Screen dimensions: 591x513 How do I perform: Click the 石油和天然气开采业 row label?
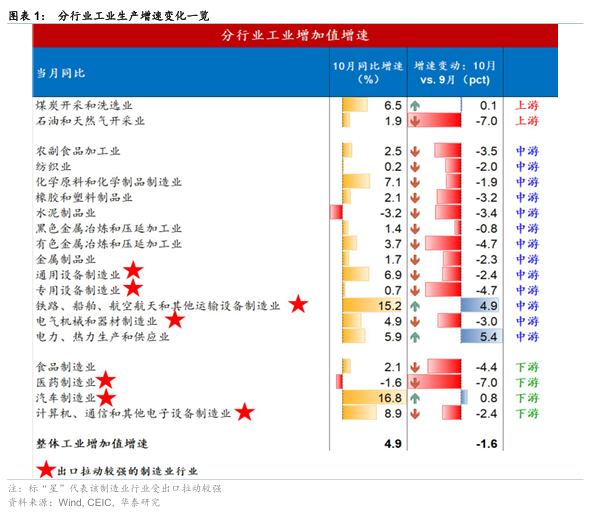tap(90, 121)
